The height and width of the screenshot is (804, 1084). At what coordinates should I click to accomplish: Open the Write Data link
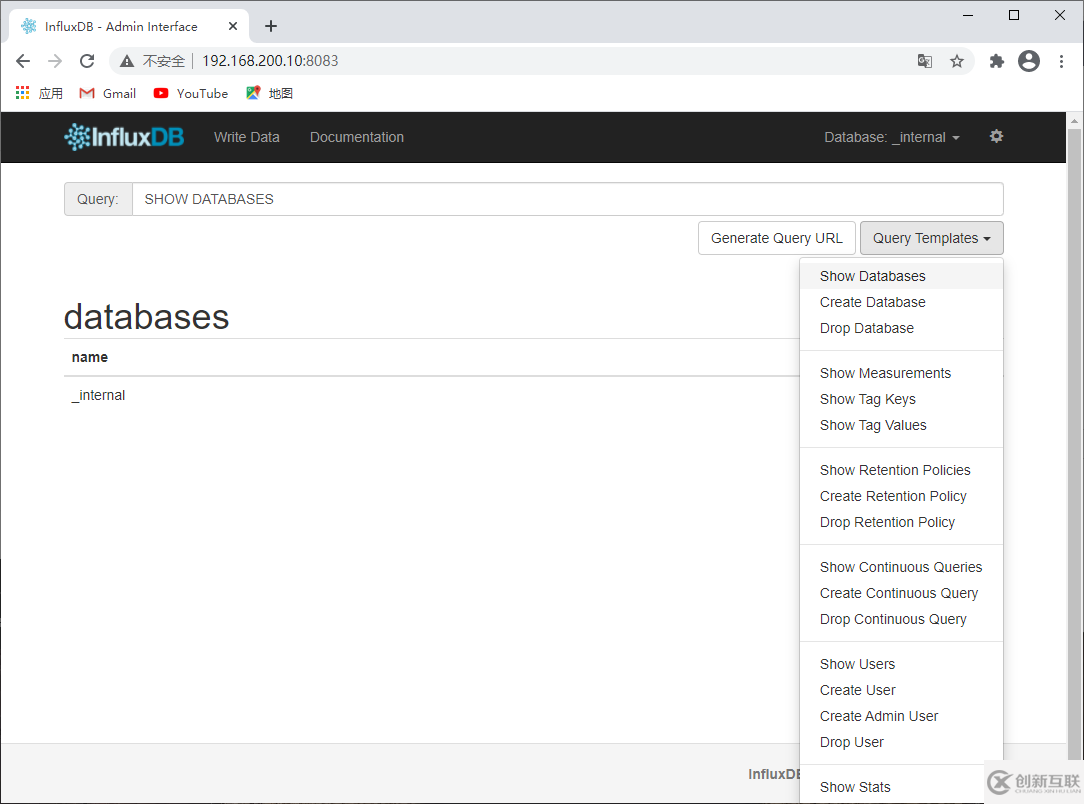click(247, 137)
